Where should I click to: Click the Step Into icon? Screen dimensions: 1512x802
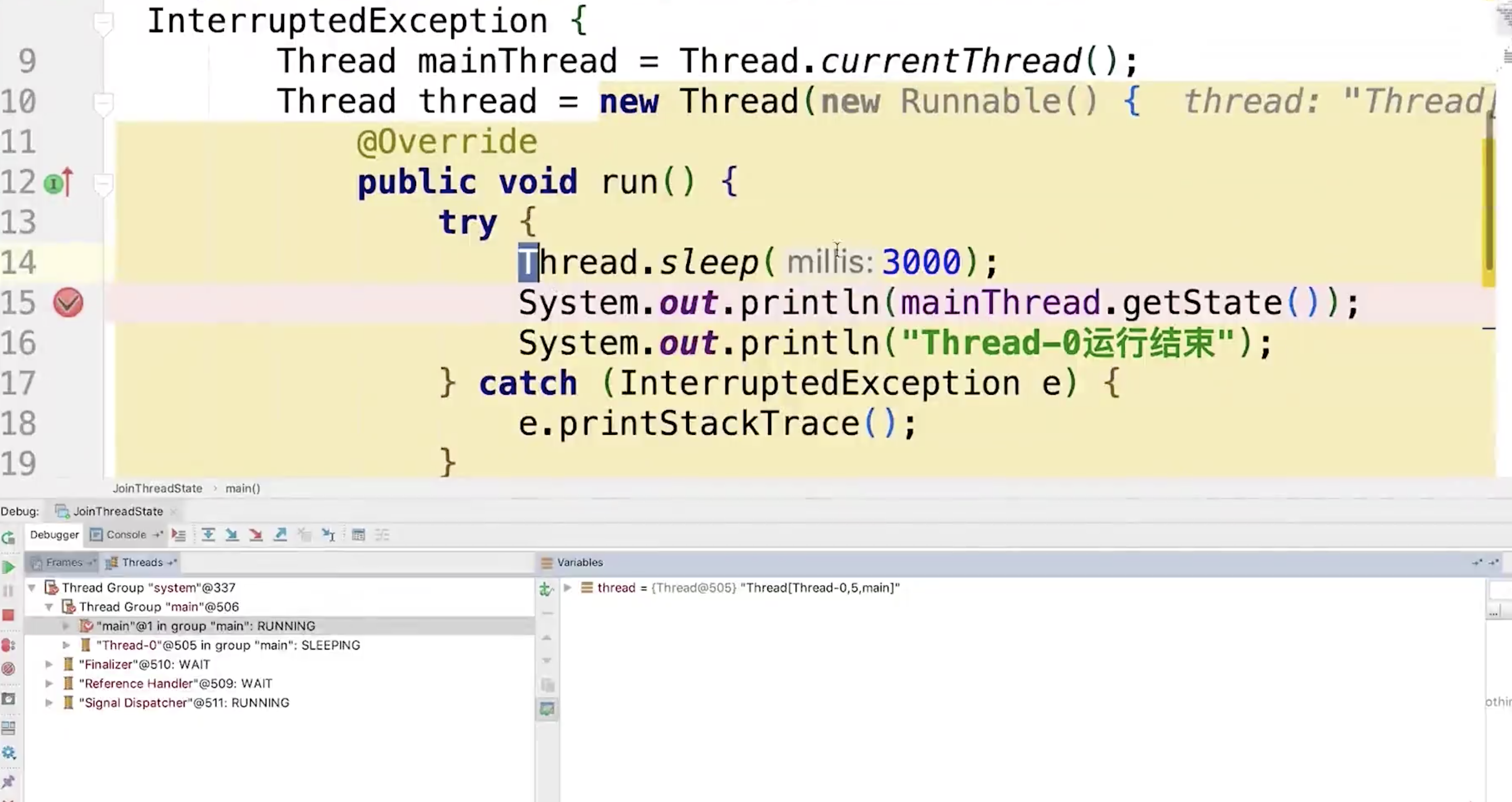pos(232,535)
